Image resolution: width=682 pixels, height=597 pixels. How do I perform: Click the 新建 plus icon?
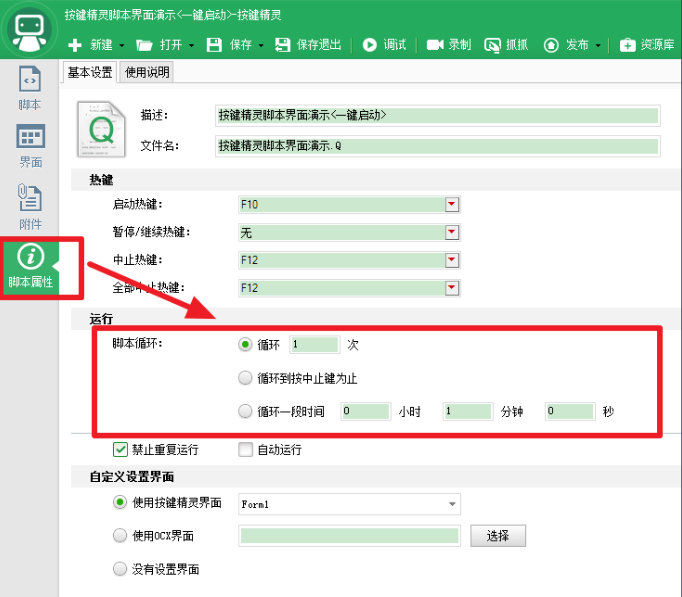click(x=75, y=45)
